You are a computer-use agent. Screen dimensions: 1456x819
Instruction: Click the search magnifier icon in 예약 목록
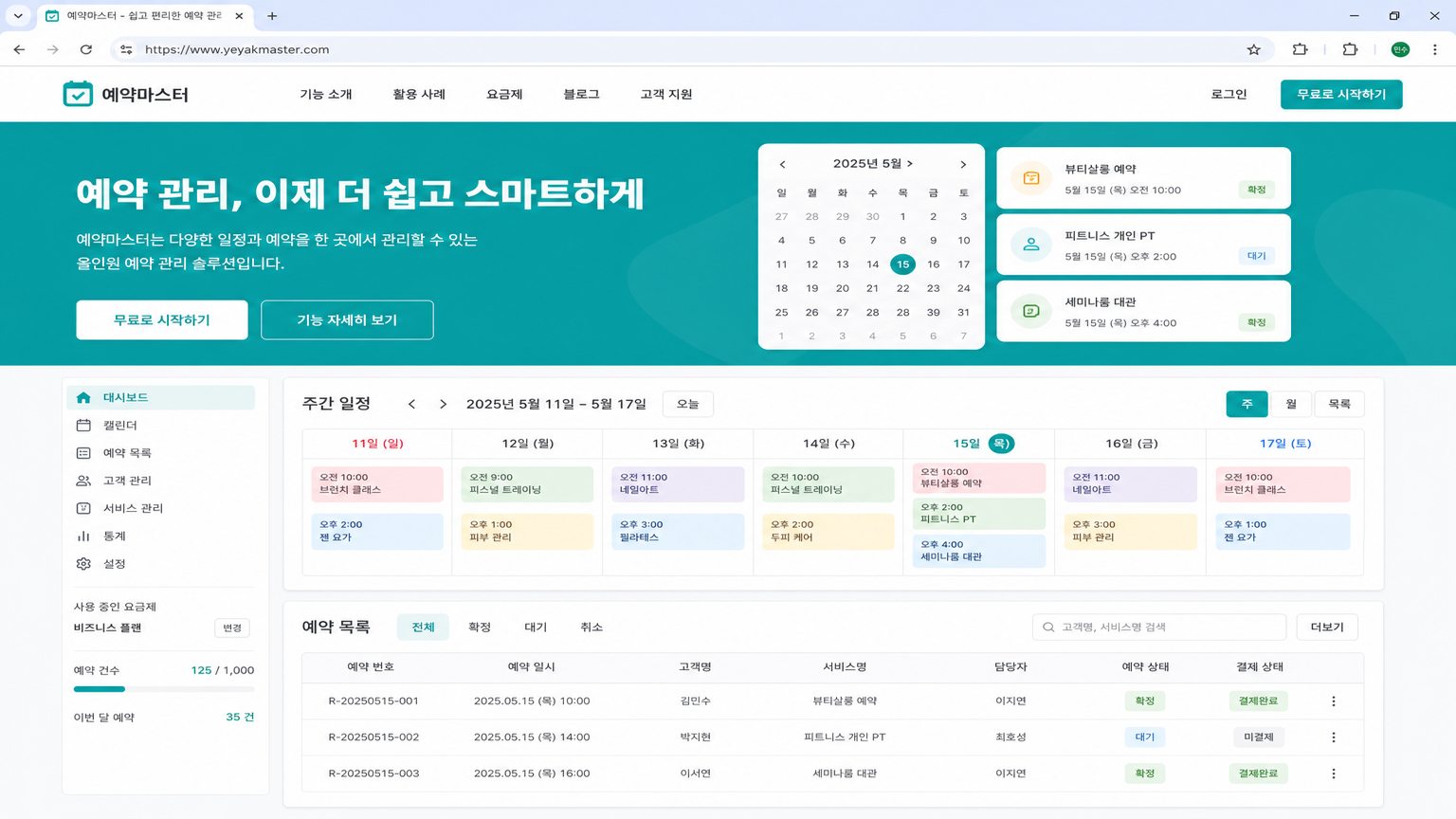point(1048,627)
